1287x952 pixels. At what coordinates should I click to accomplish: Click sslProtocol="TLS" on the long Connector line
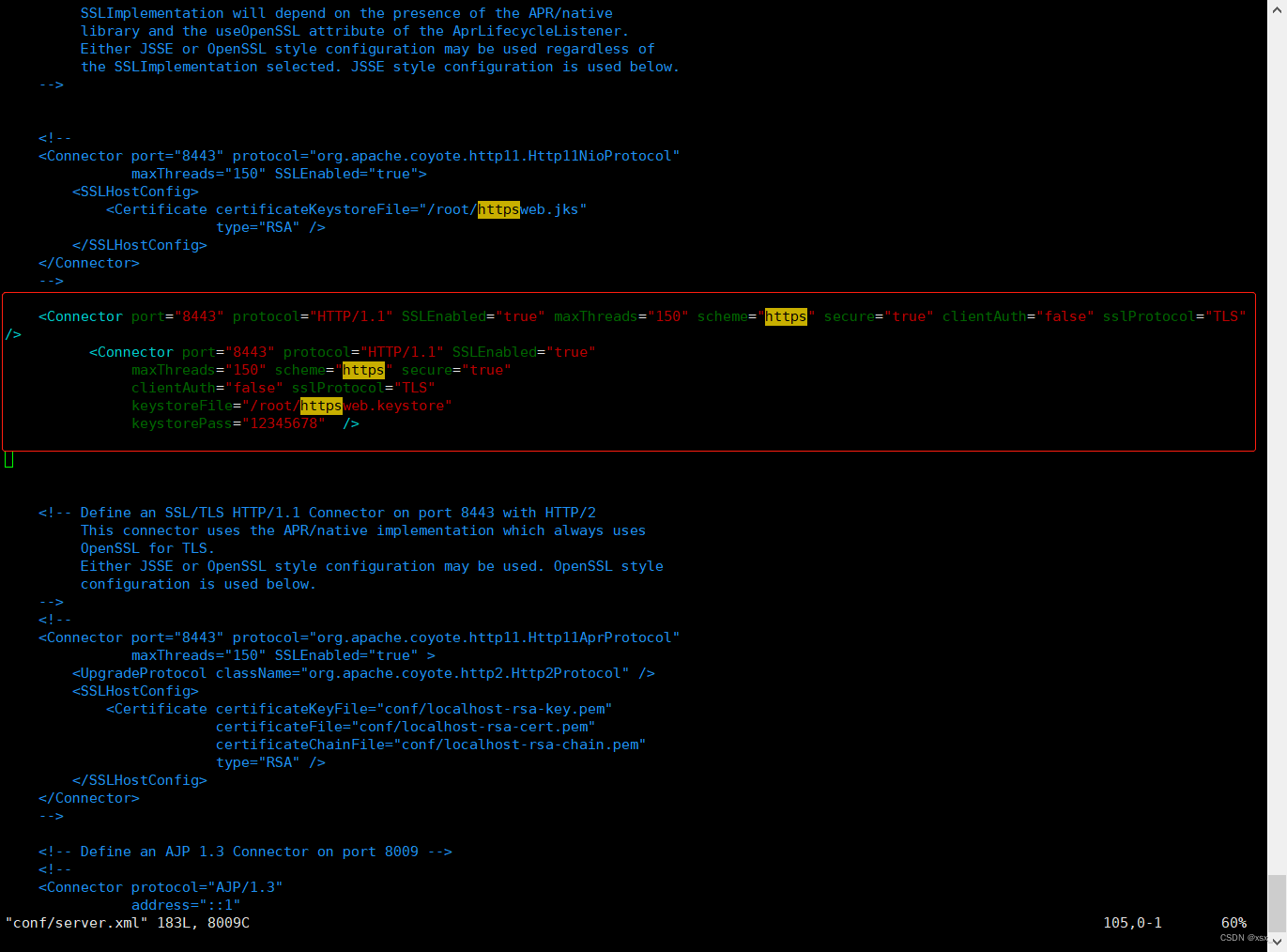click(x=1174, y=316)
